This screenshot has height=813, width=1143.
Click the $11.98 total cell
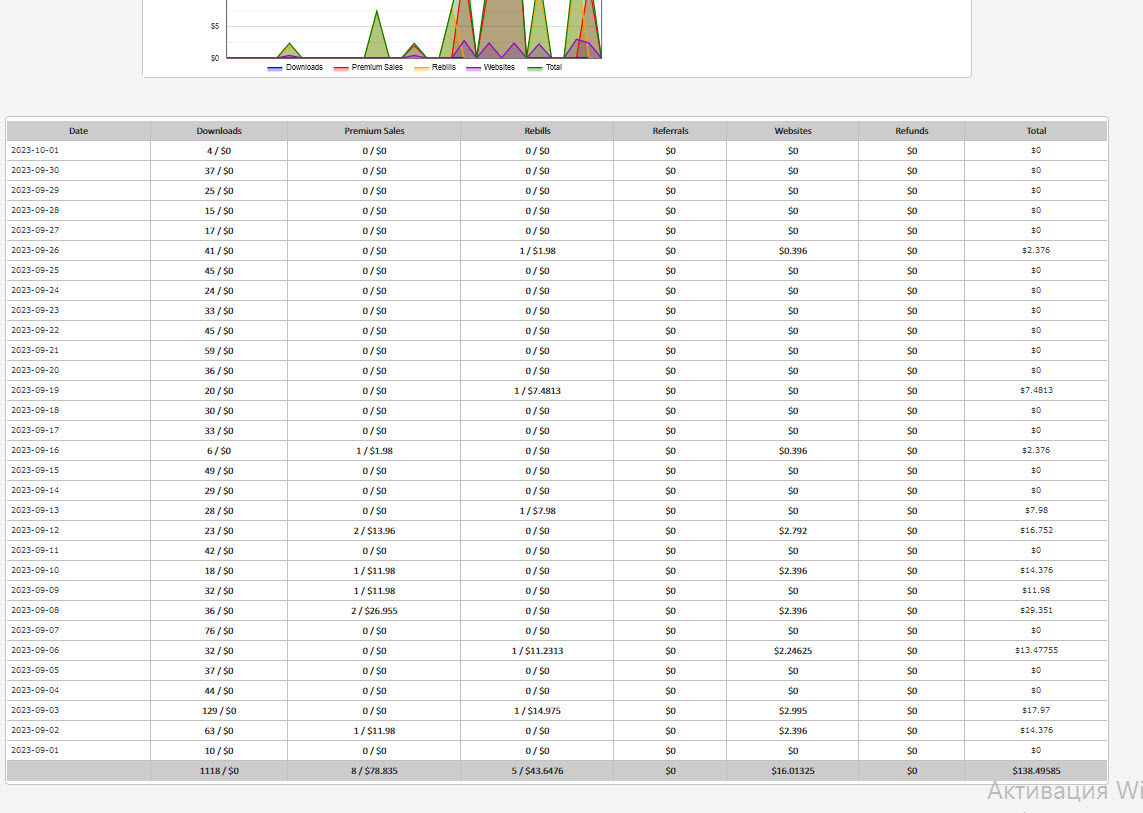[x=1036, y=591]
